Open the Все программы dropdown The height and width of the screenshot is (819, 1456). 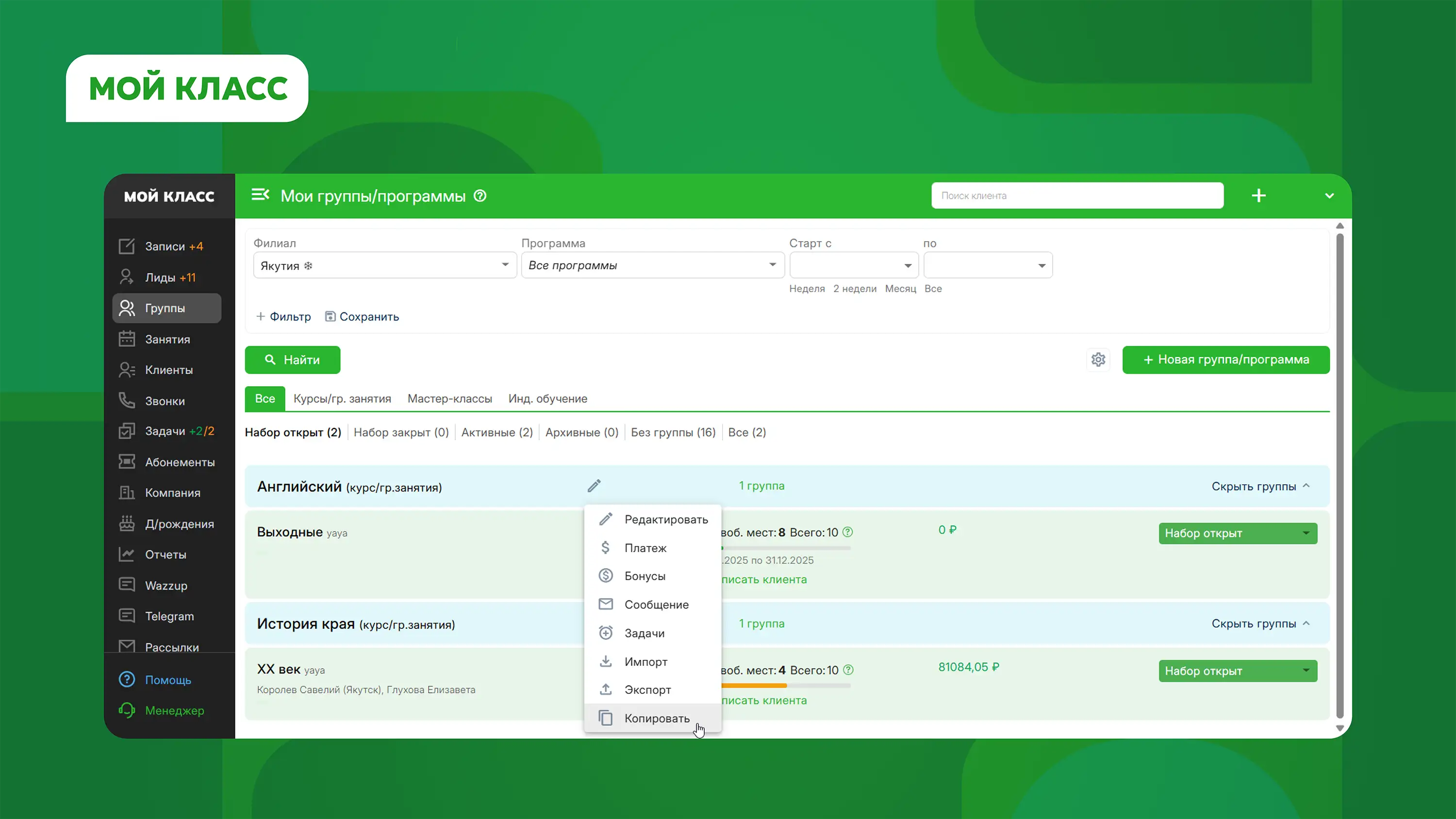tap(652, 266)
